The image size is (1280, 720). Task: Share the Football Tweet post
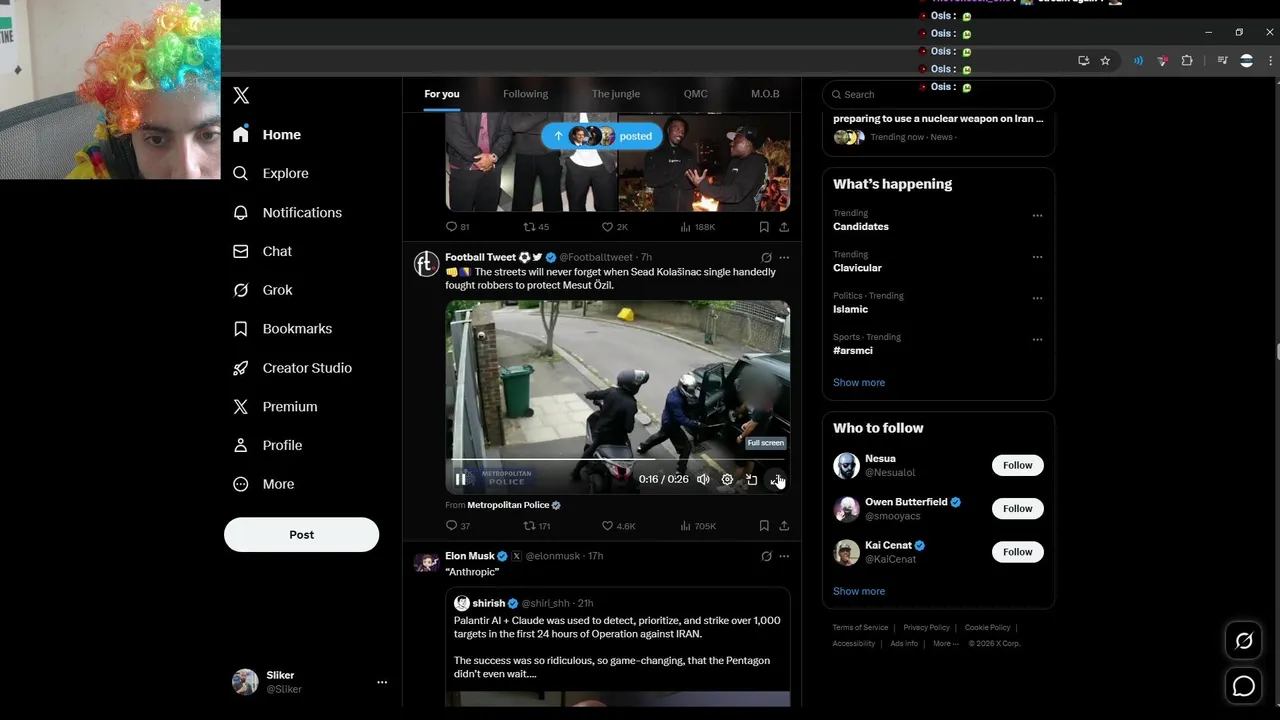pos(784,525)
